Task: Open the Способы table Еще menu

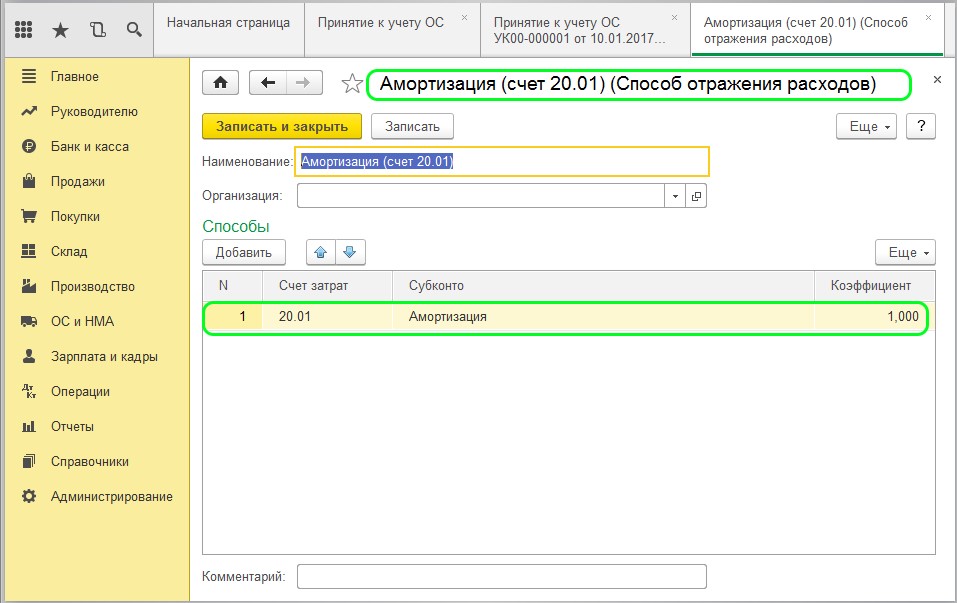Action: click(x=905, y=252)
